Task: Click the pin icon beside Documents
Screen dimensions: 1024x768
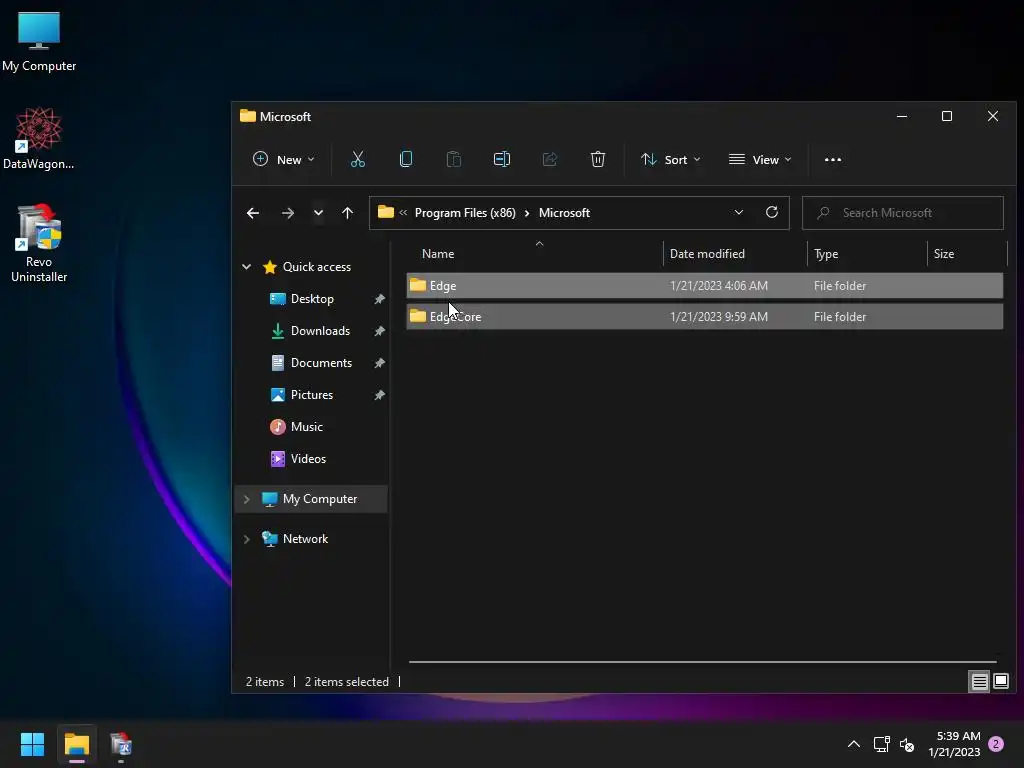Action: tap(379, 363)
